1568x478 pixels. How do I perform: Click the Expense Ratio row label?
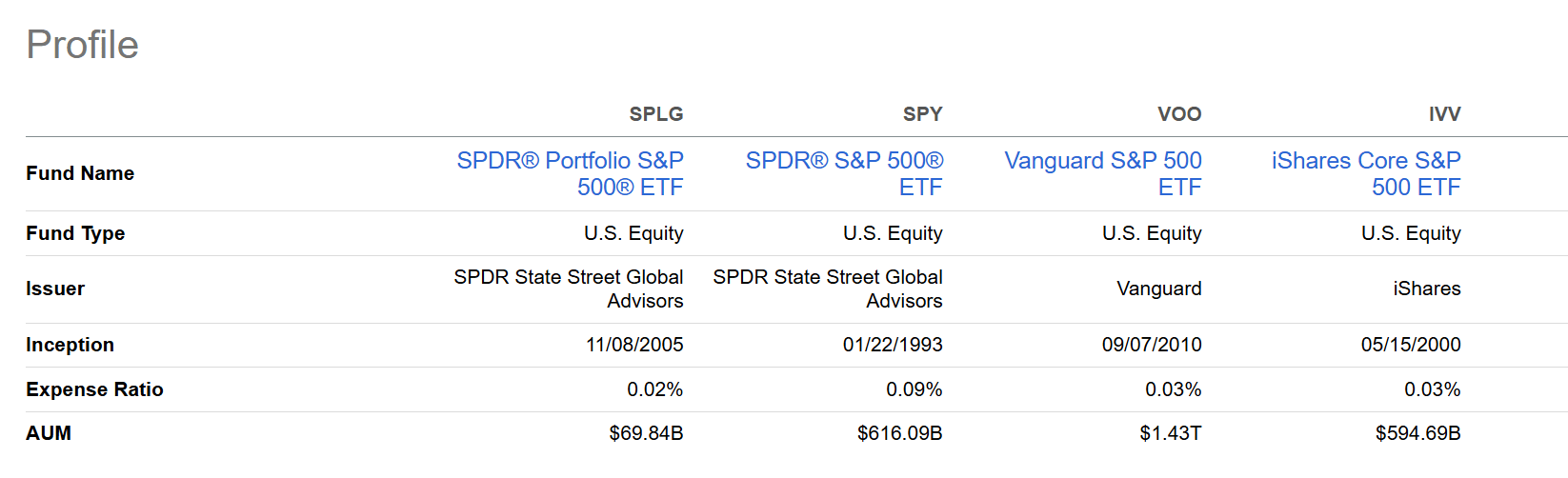(94, 389)
